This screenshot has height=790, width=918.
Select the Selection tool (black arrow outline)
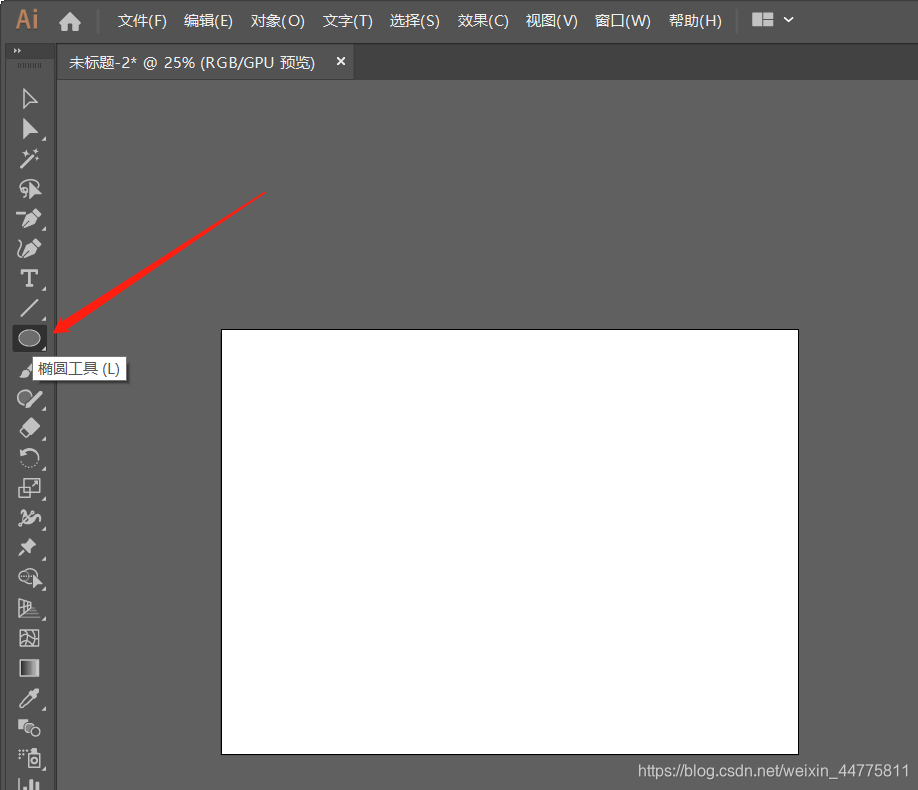coord(29,98)
